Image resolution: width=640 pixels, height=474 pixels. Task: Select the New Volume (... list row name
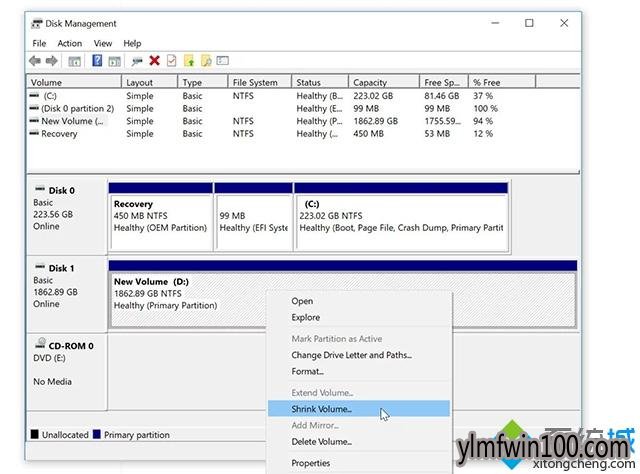72,121
